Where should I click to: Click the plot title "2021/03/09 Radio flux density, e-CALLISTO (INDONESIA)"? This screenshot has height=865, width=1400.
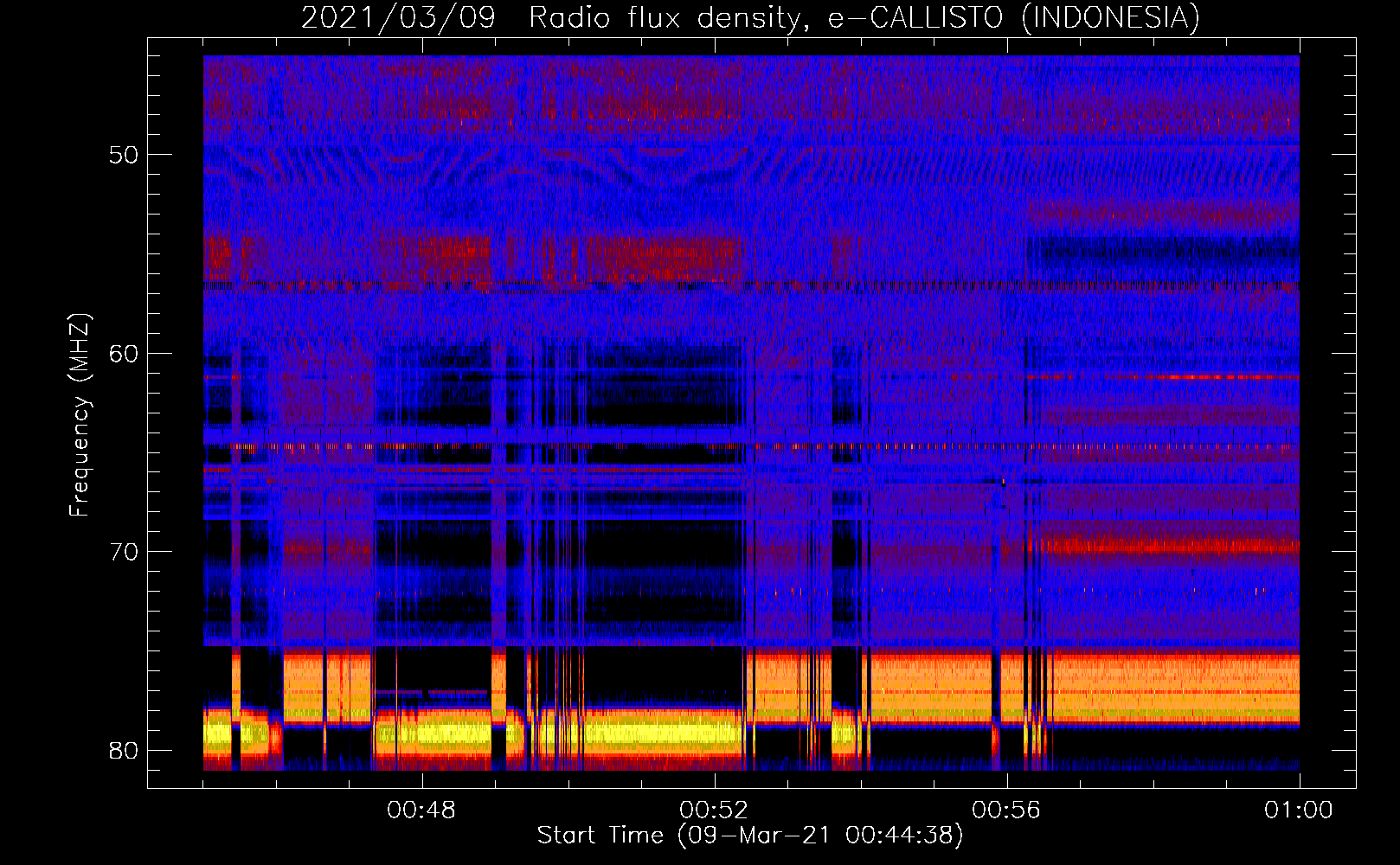750,18
